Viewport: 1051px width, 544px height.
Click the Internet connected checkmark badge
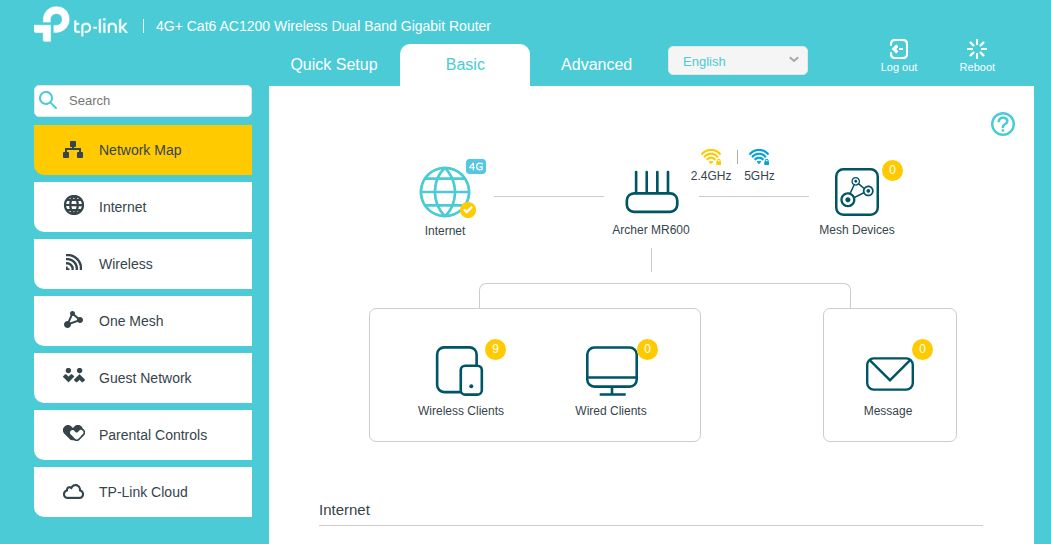468,210
